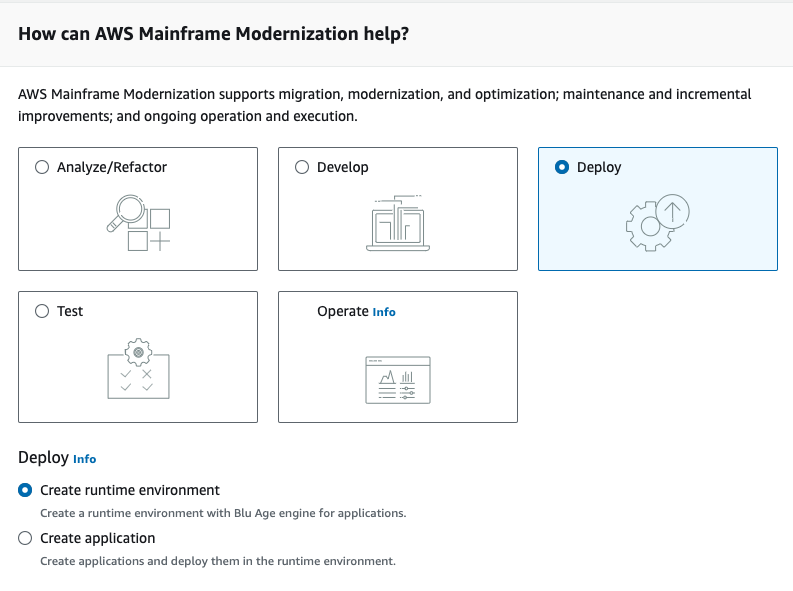793x591 pixels.
Task: Click the "Create application" option label text
Action: (x=97, y=538)
